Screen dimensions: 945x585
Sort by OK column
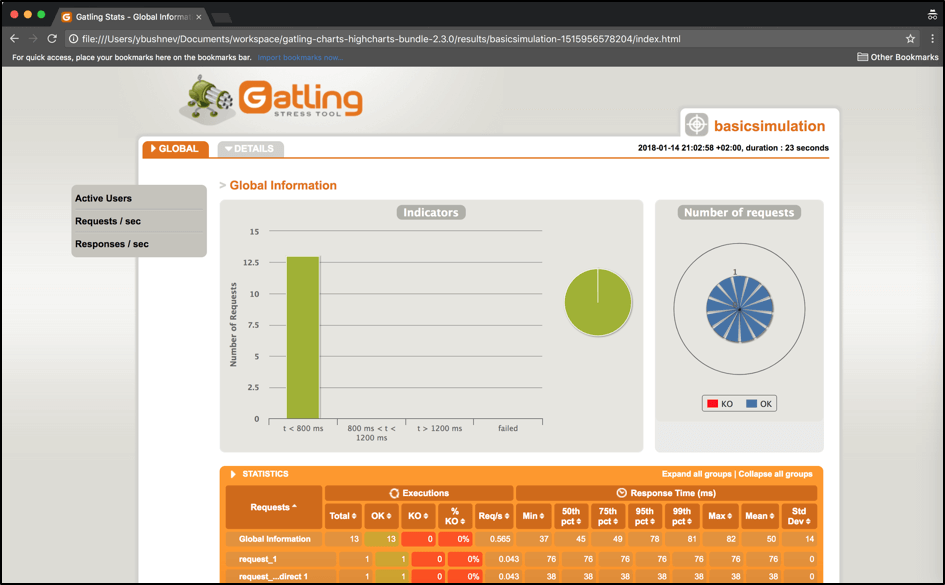381,516
